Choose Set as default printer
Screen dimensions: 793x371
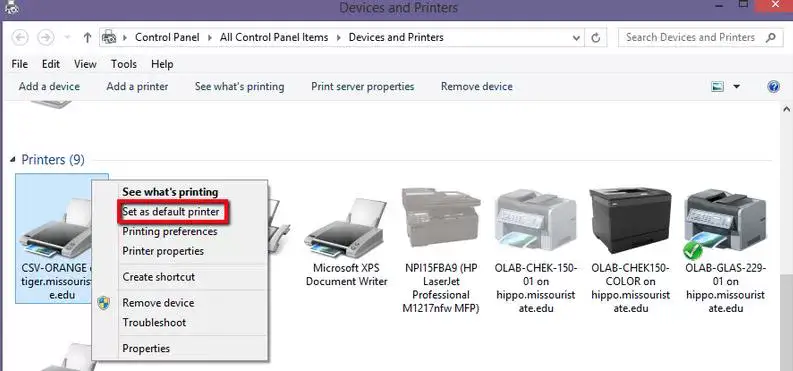pyautogui.click(x=171, y=212)
